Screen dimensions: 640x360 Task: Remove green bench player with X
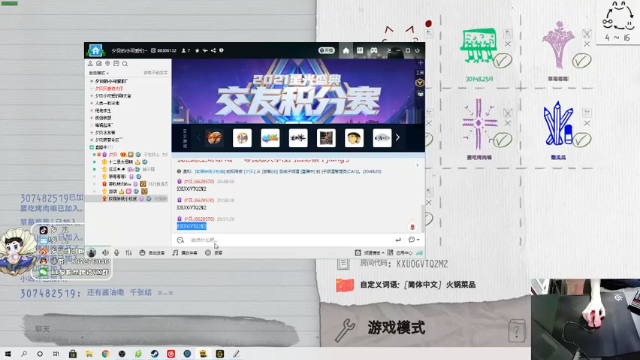click(x=508, y=44)
